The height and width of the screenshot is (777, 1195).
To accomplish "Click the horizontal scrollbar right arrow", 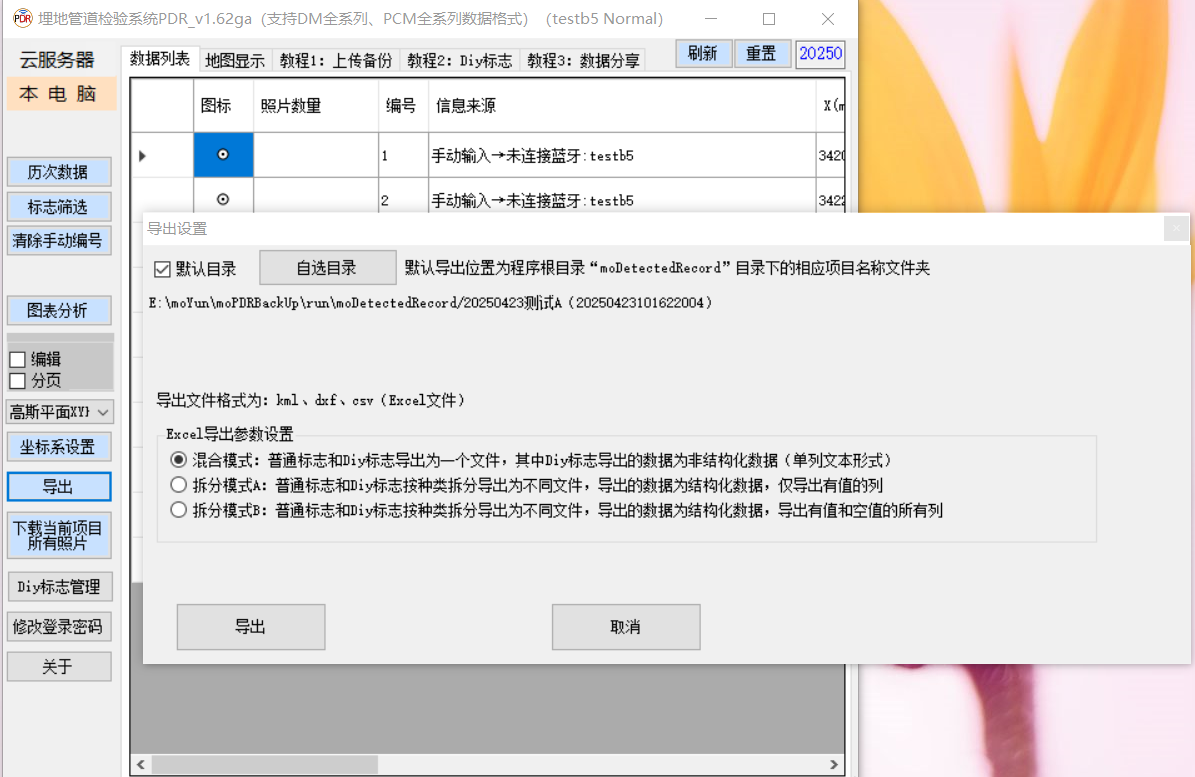I will pyautogui.click(x=835, y=764).
